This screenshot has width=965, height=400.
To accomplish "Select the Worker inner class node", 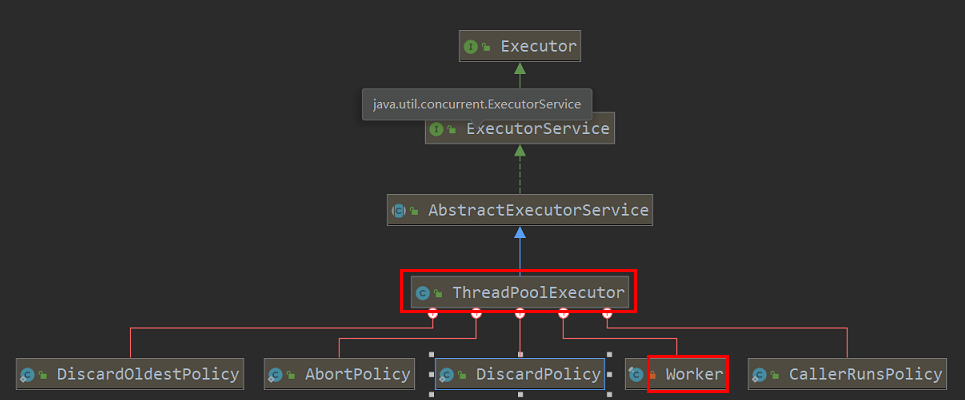I will (676, 374).
